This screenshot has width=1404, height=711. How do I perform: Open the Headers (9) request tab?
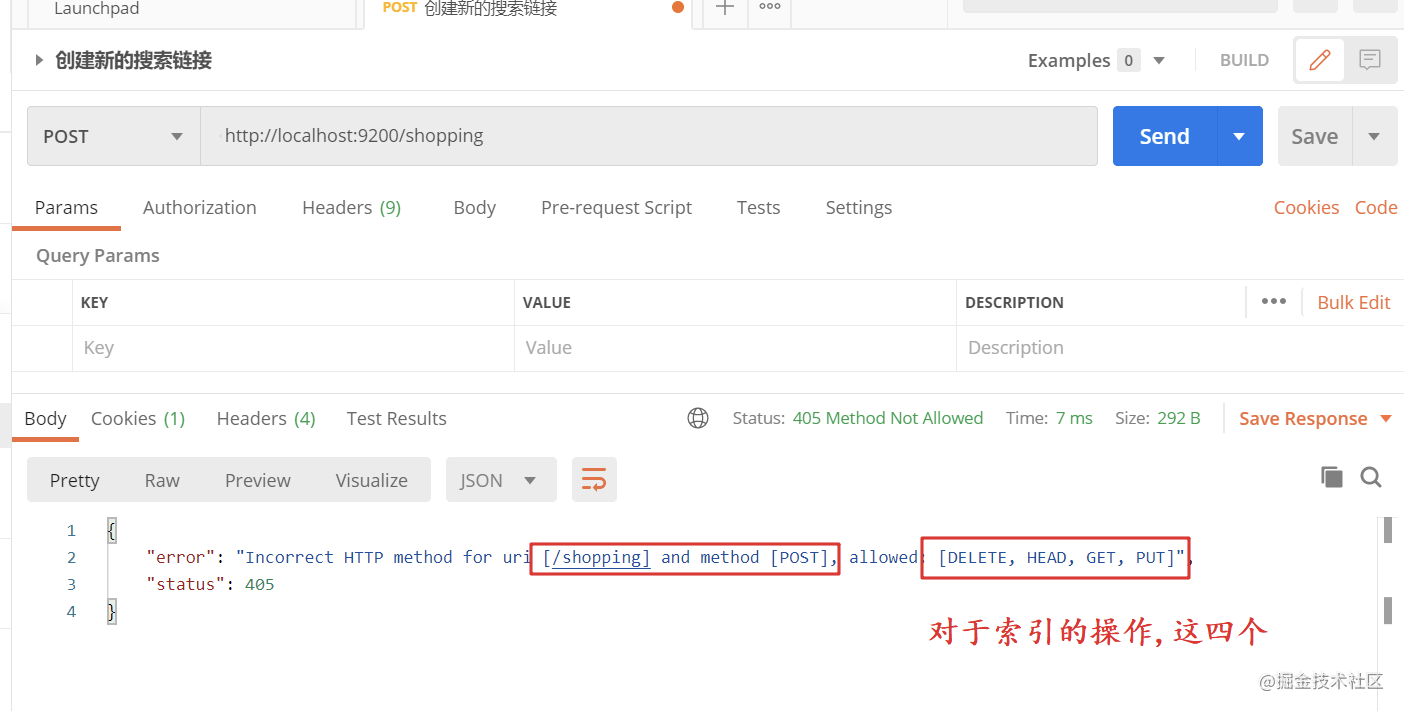point(352,207)
